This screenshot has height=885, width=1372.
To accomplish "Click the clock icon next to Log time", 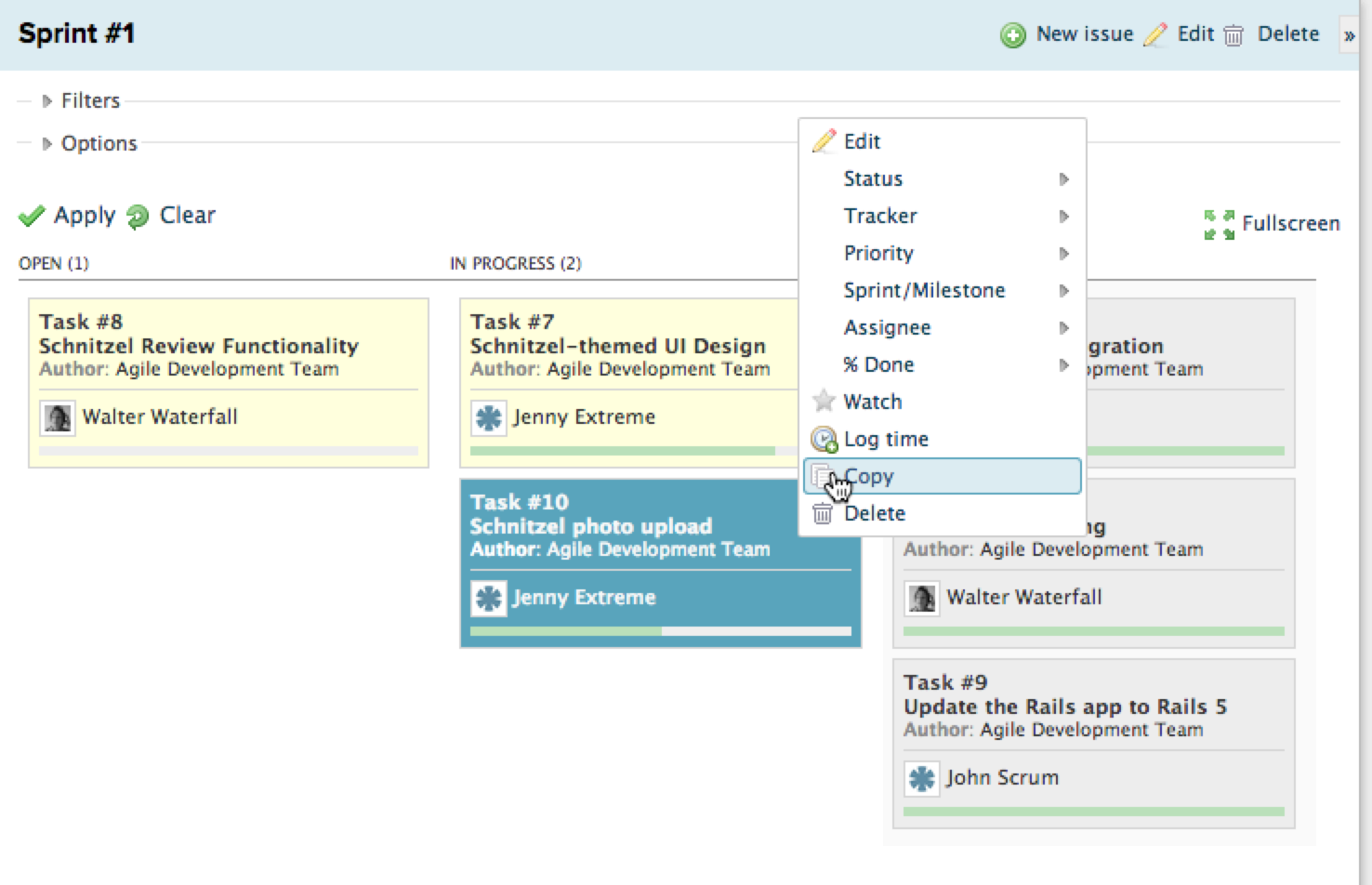I will (824, 439).
